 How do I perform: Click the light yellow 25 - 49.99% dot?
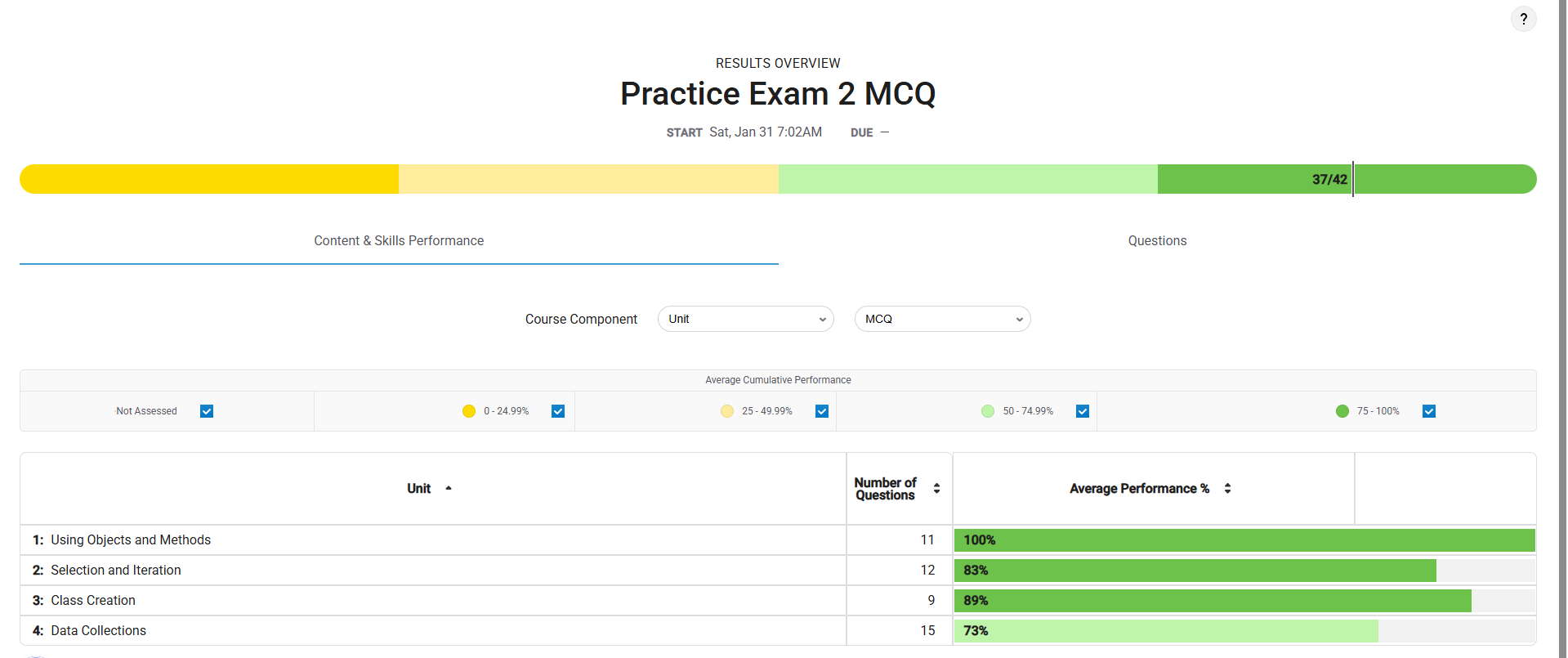tap(727, 411)
